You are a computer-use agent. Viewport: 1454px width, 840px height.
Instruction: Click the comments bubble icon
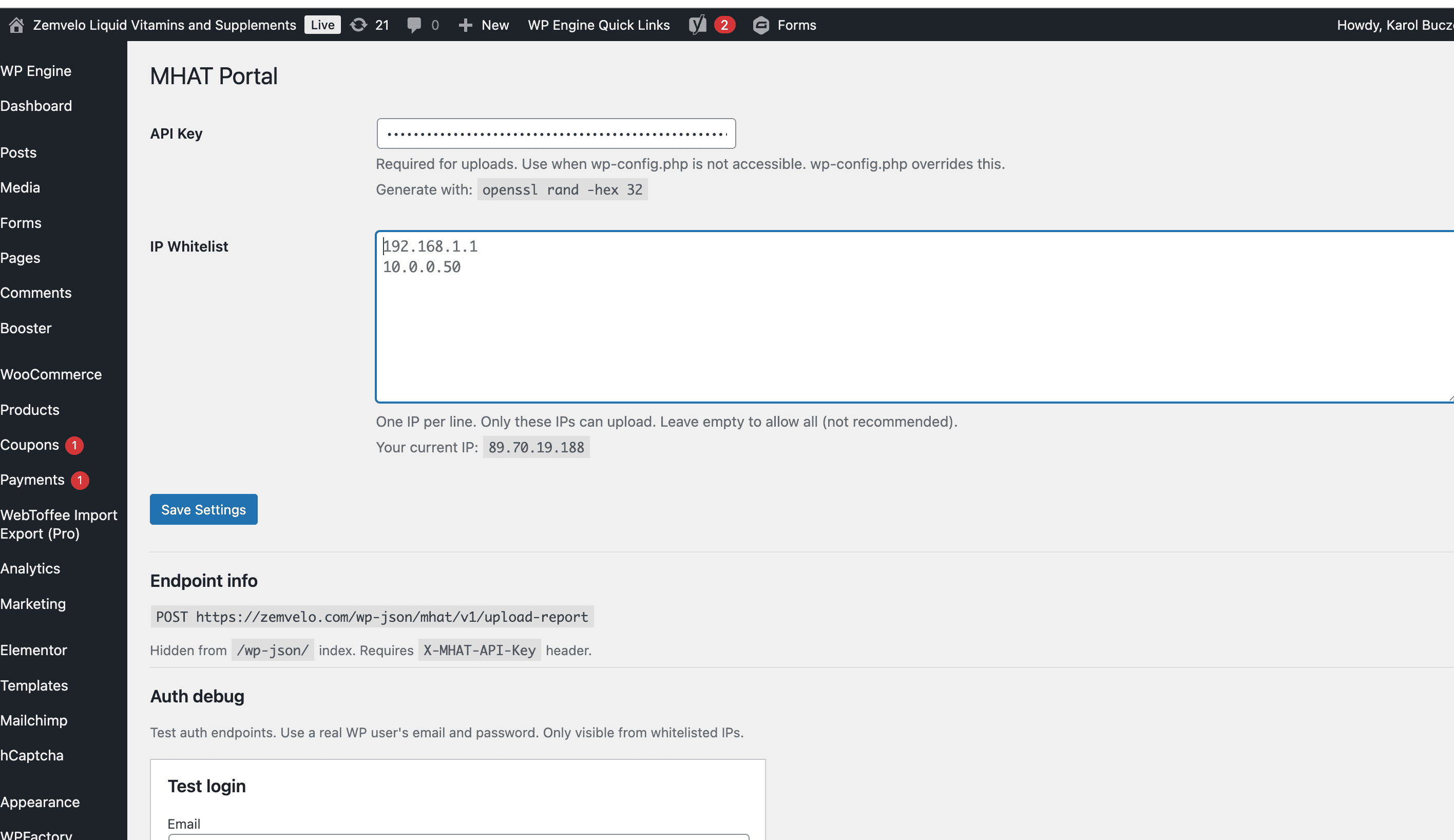pos(413,25)
